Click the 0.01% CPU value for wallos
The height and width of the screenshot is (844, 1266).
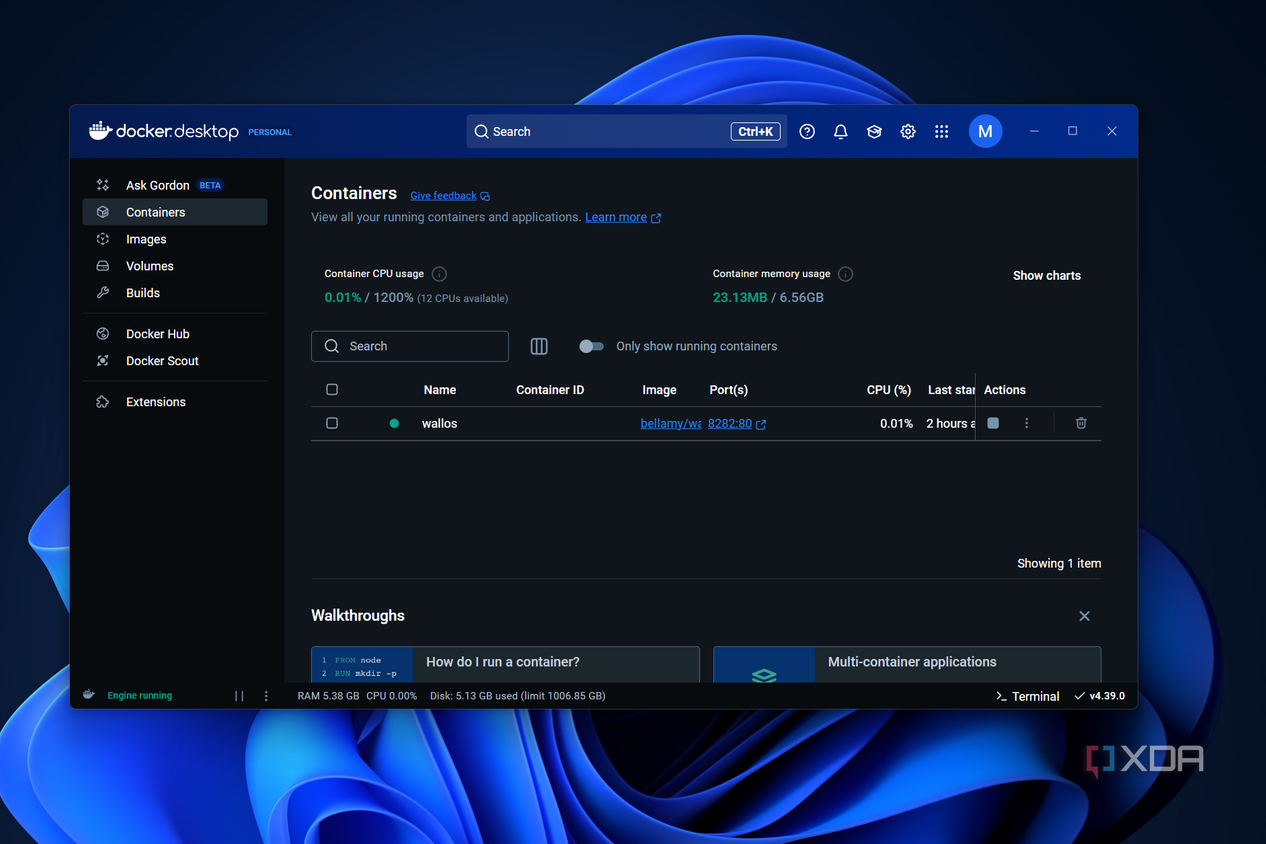[896, 424]
